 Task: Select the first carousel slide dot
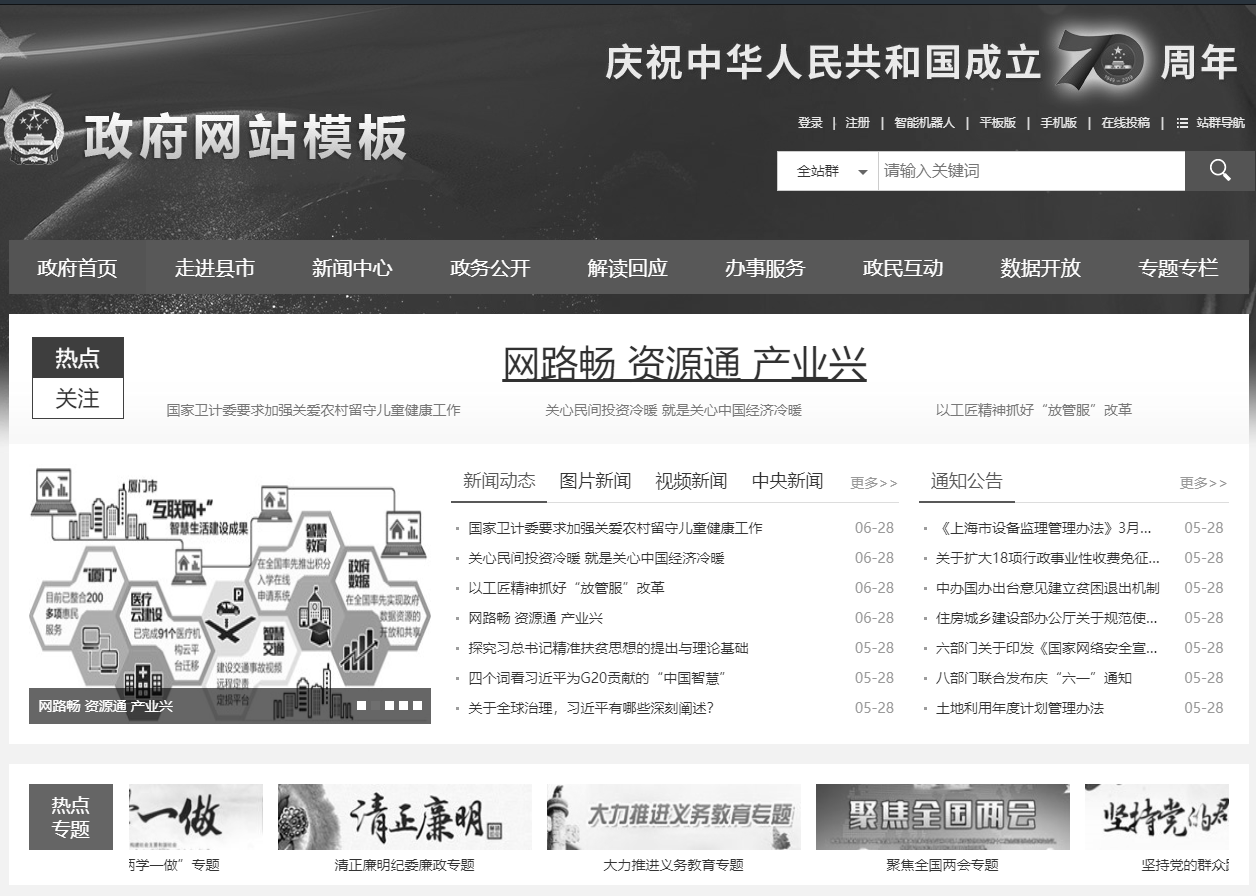(362, 706)
